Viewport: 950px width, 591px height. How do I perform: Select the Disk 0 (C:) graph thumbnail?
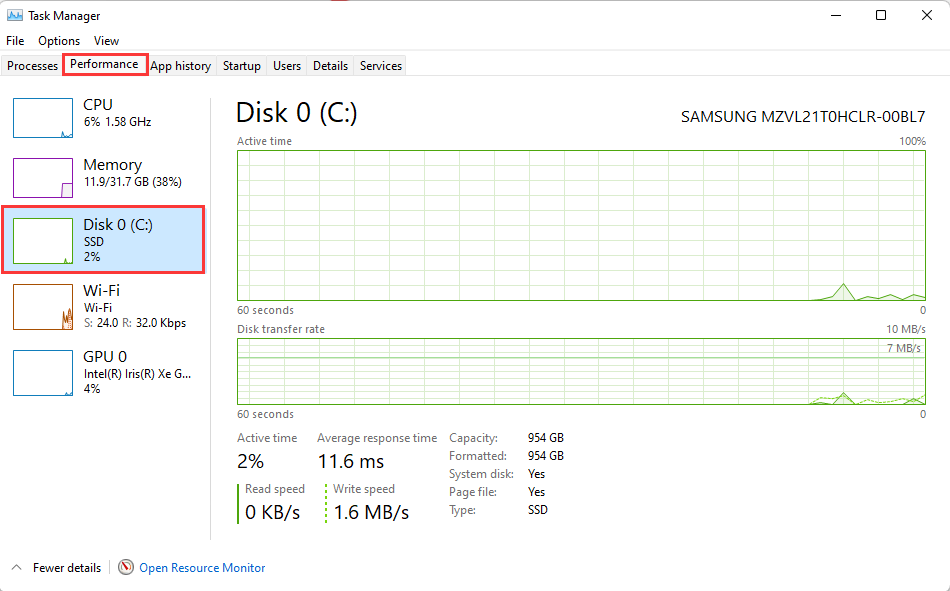(43, 240)
